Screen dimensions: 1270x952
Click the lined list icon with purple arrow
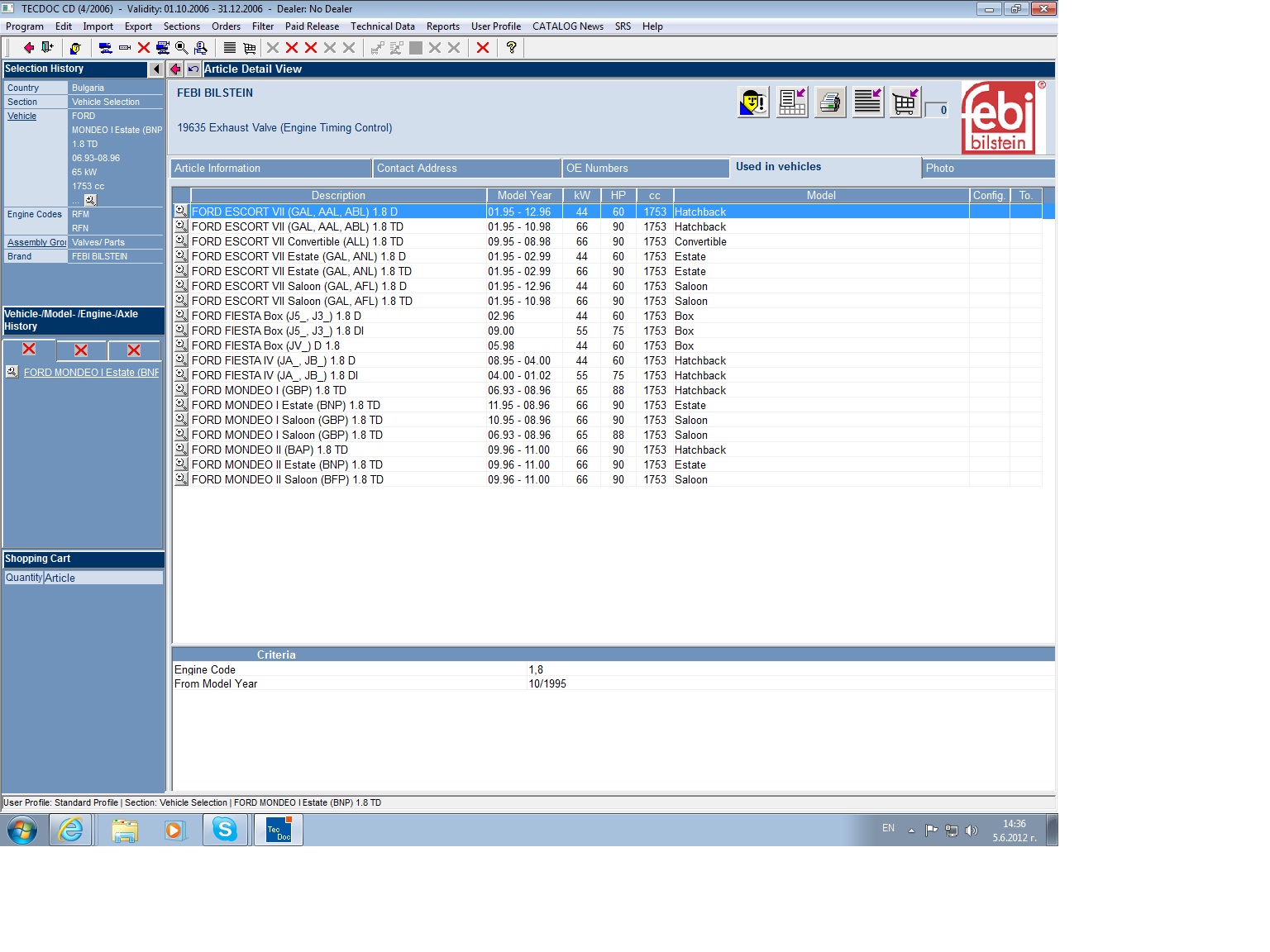point(868,102)
